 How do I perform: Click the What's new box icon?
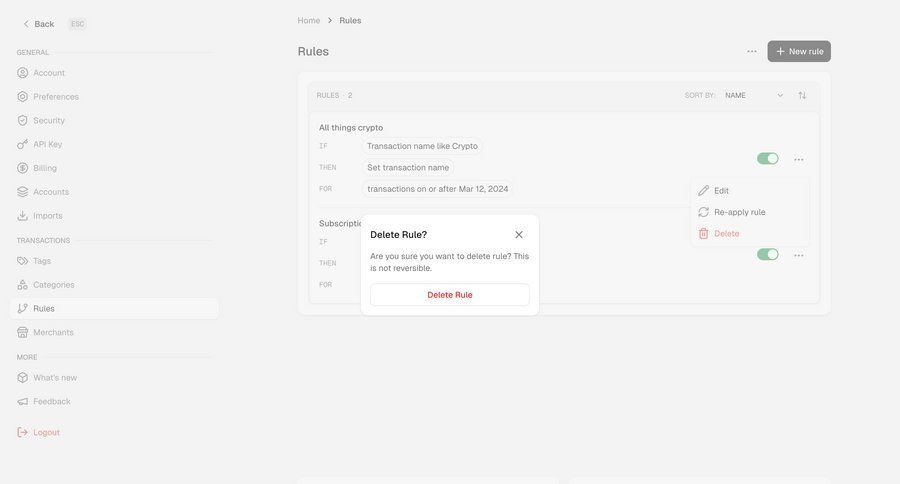click(22, 378)
